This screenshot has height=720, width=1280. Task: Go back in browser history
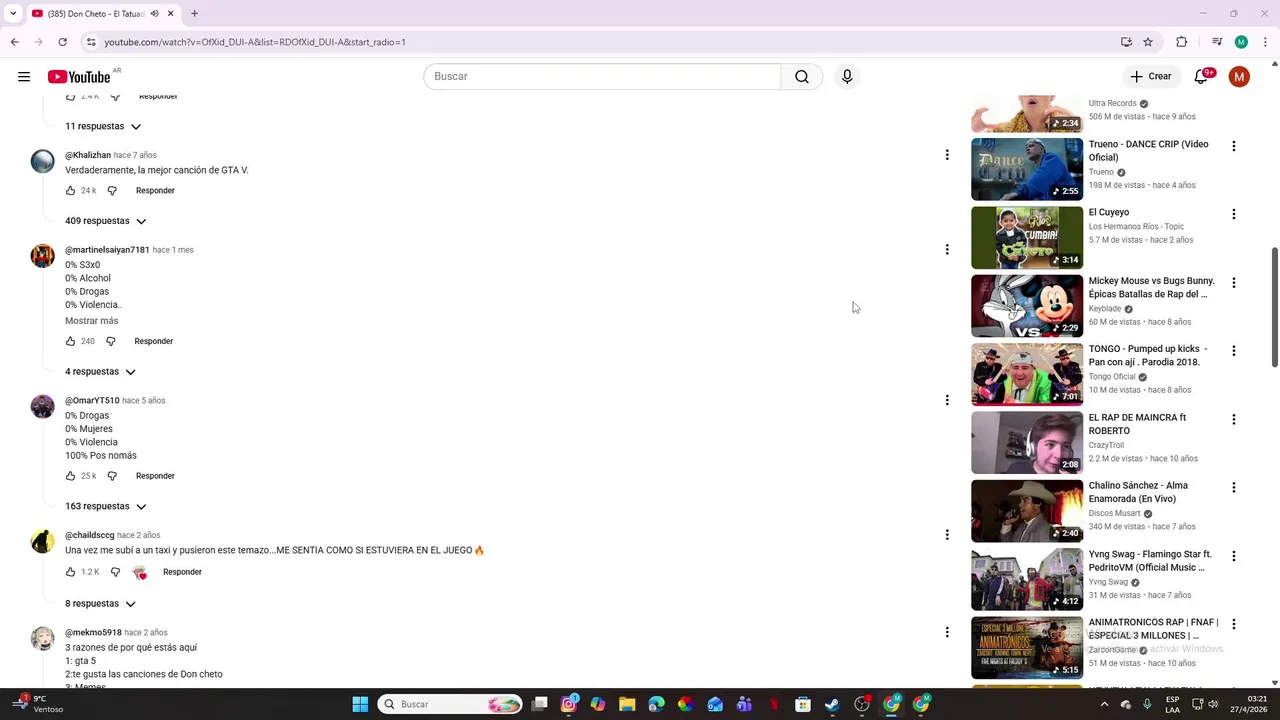(x=14, y=42)
